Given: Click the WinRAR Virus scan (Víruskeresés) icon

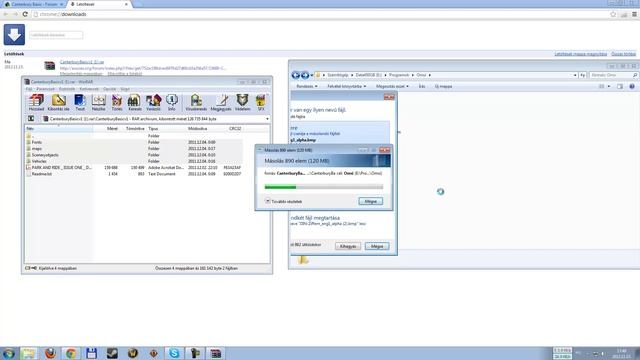Looking at the screenshot, I should click(196, 102).
